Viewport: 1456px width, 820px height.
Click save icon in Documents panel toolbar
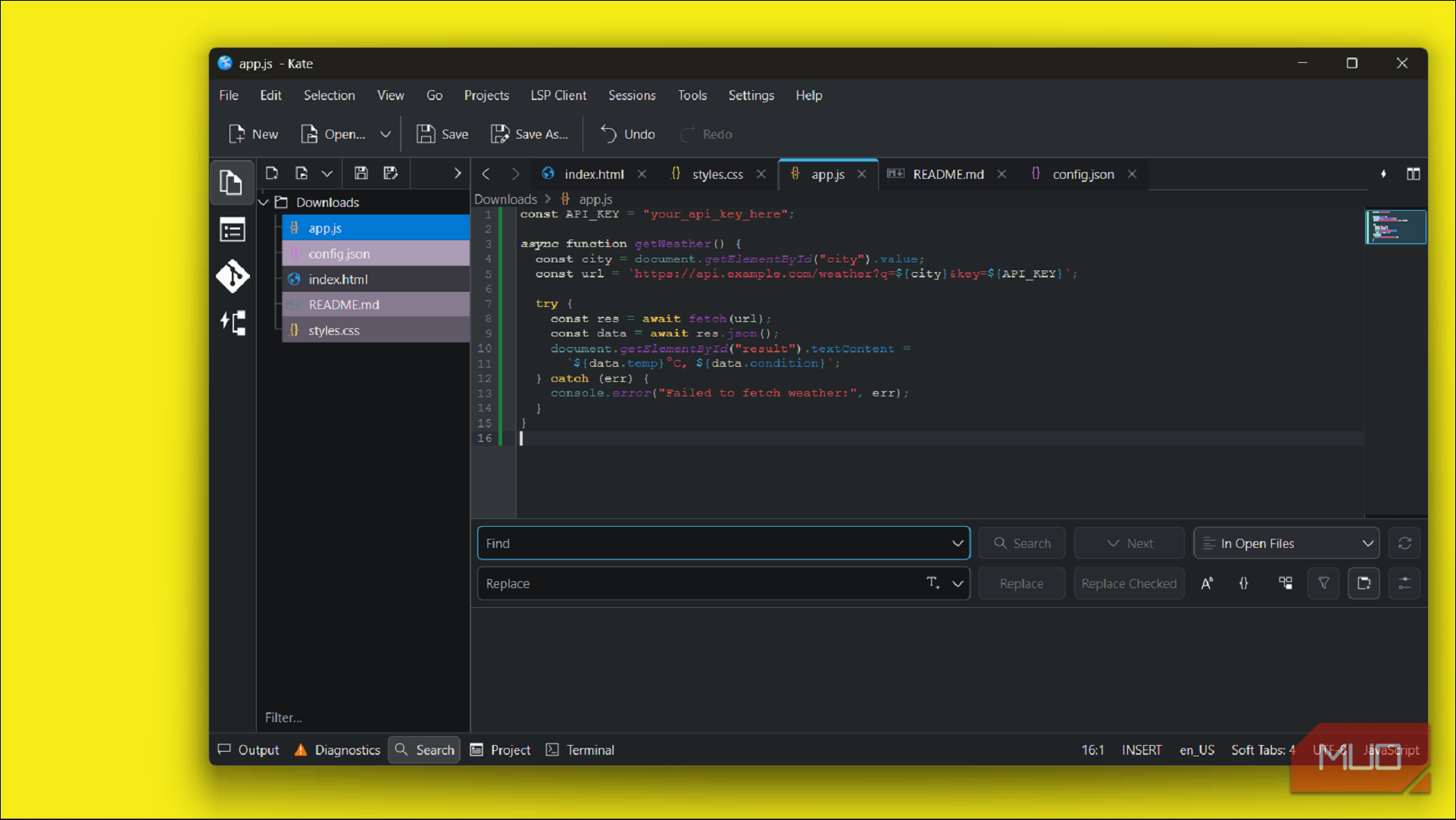click(361, 174)
